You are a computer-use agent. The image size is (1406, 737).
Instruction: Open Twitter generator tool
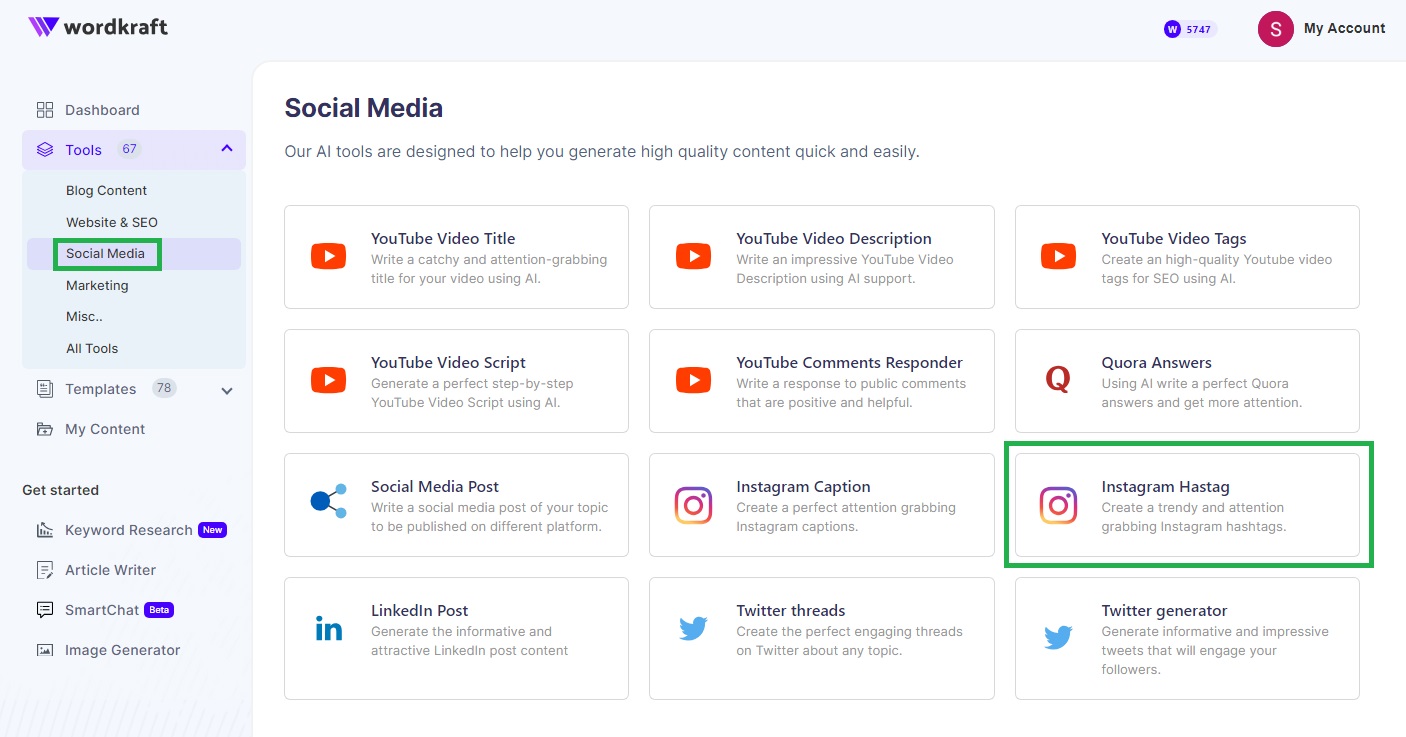point(1187,638)
